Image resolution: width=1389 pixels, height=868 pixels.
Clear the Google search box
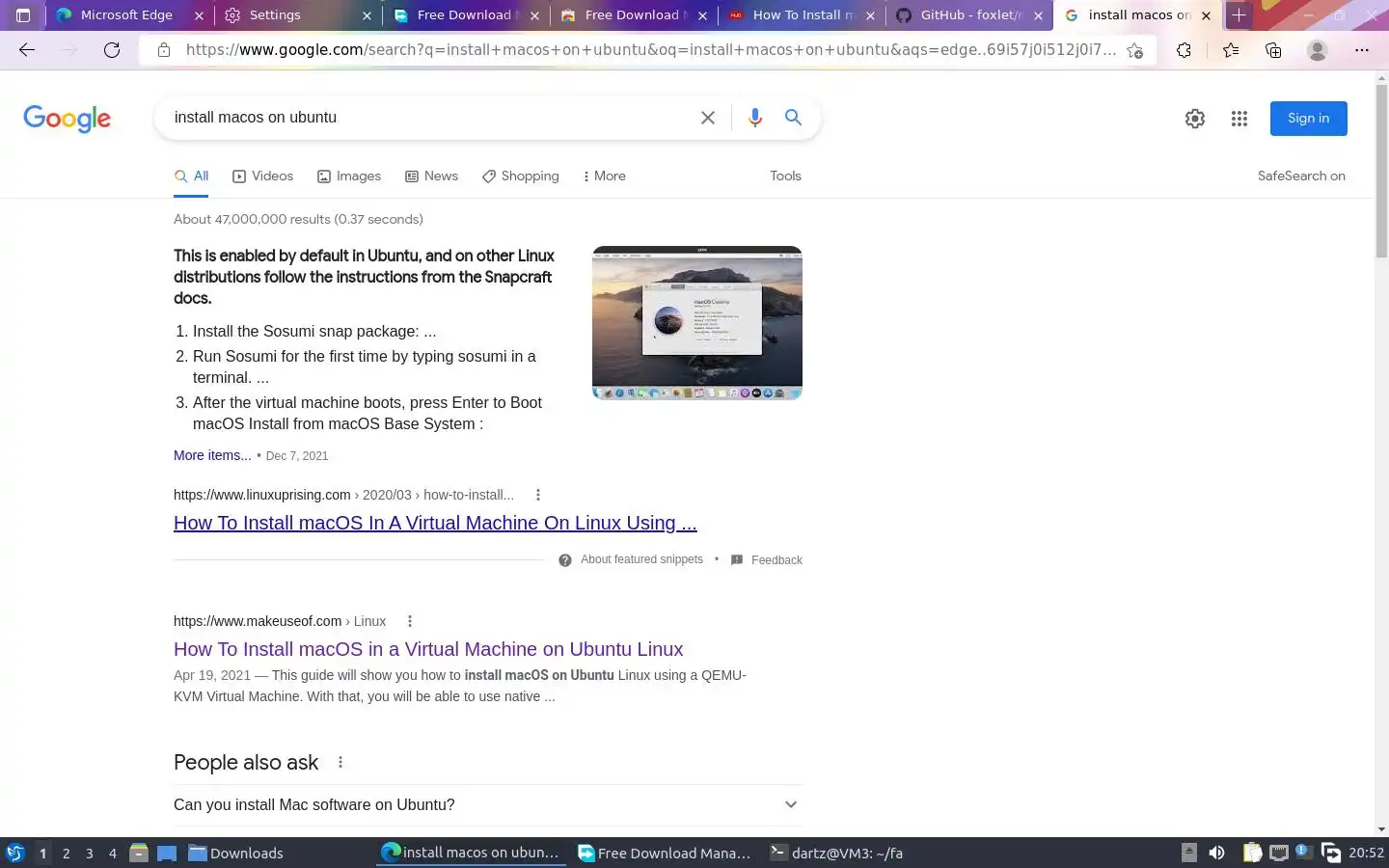708,118
